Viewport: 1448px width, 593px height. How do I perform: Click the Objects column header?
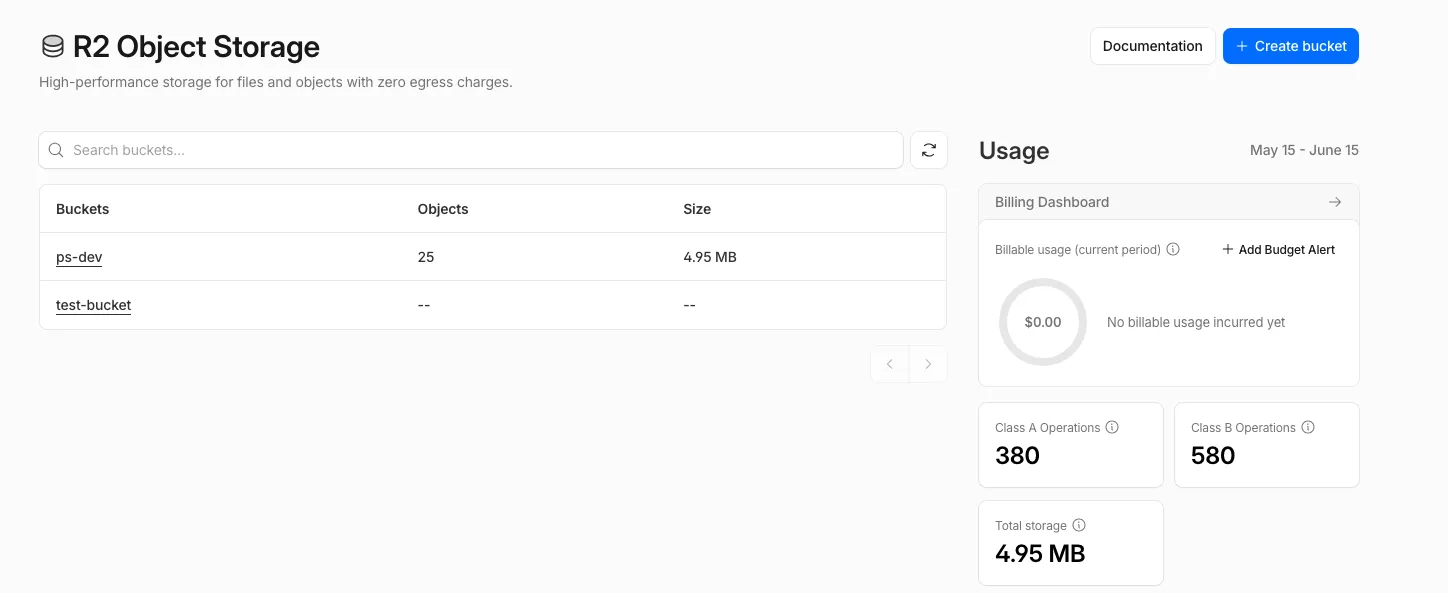[x=443, y=209]
